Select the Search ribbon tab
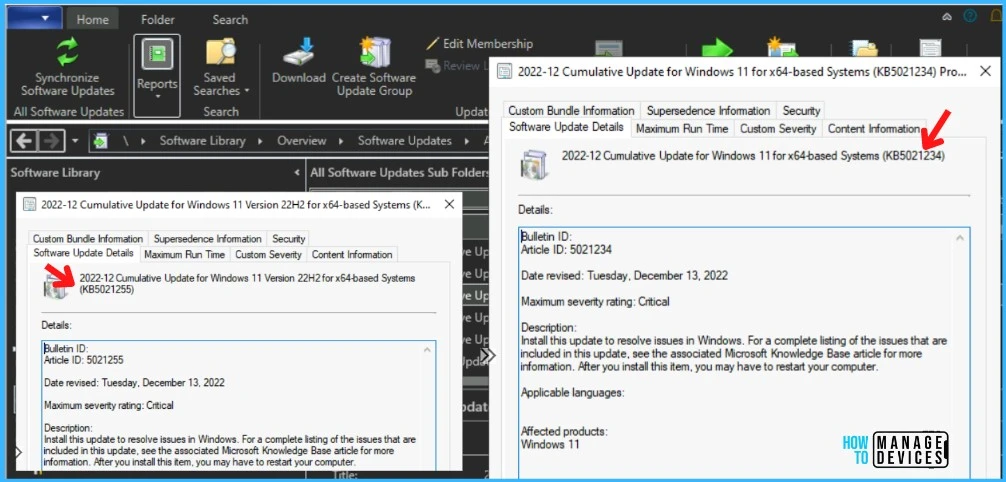 pos(230,19)
